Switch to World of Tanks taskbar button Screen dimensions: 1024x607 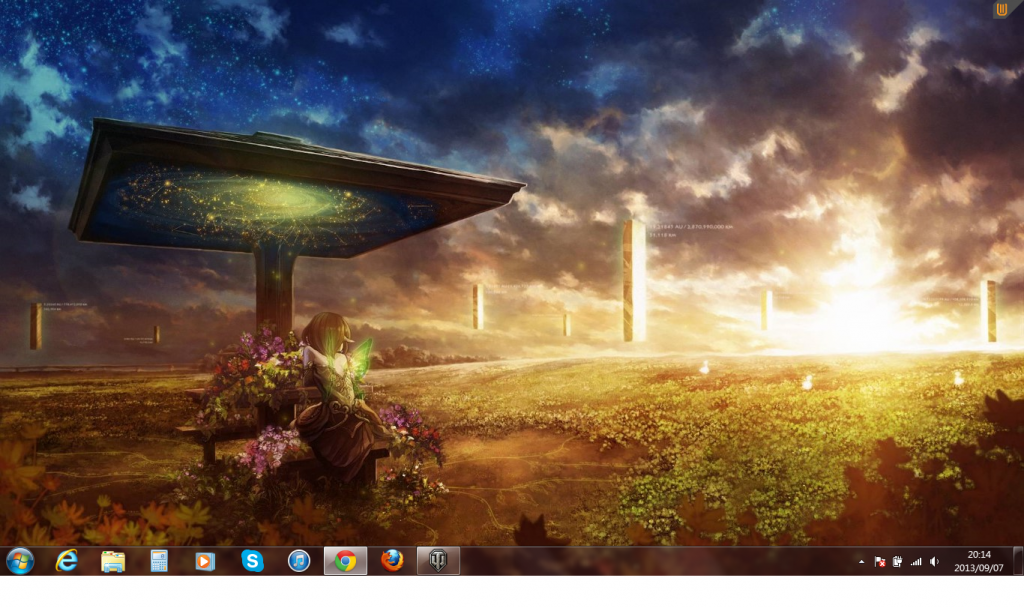tap(438, 561)
